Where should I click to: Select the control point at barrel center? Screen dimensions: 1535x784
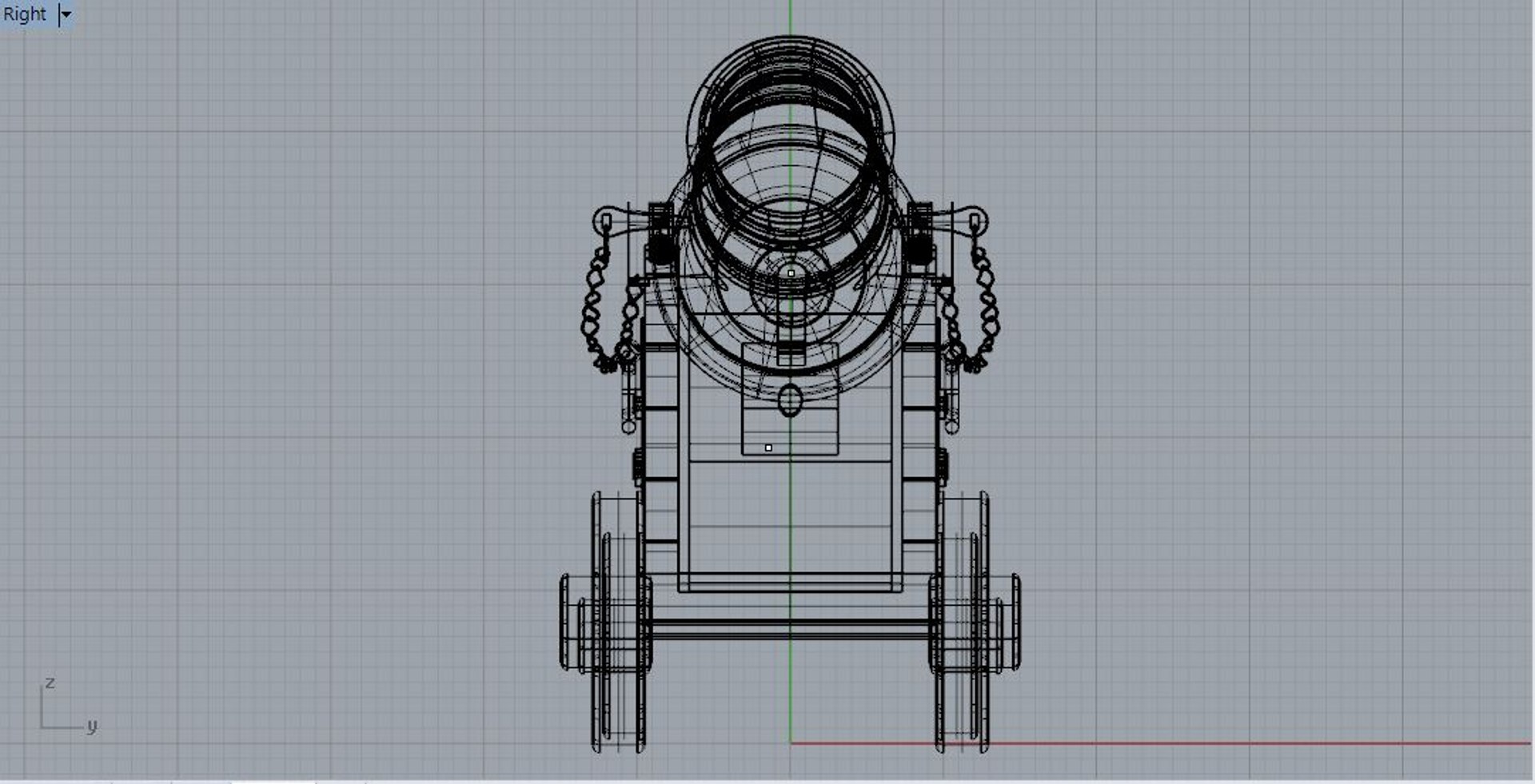tap(791, 273)
